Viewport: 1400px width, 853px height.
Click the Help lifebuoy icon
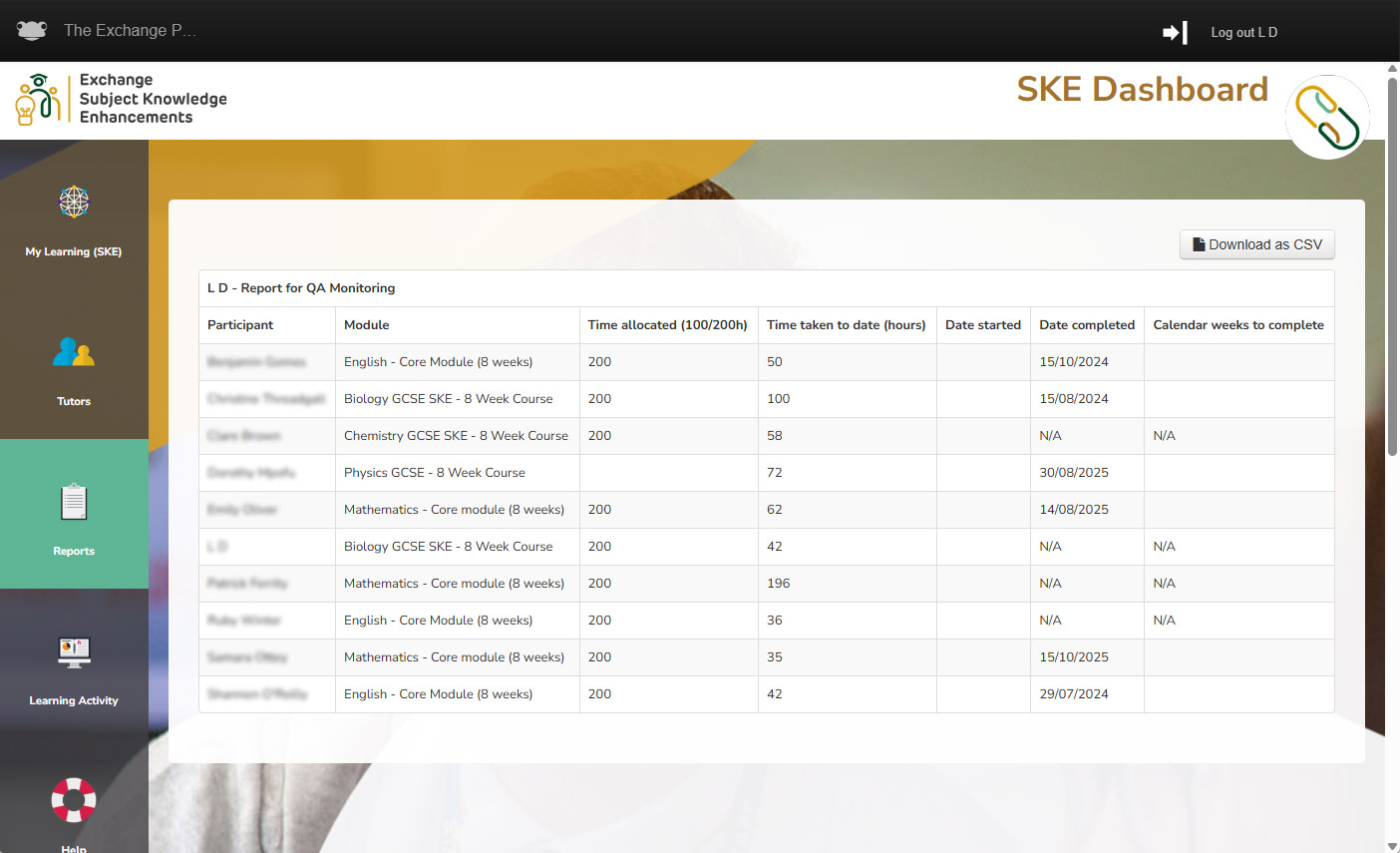click(x=74, y=800)
